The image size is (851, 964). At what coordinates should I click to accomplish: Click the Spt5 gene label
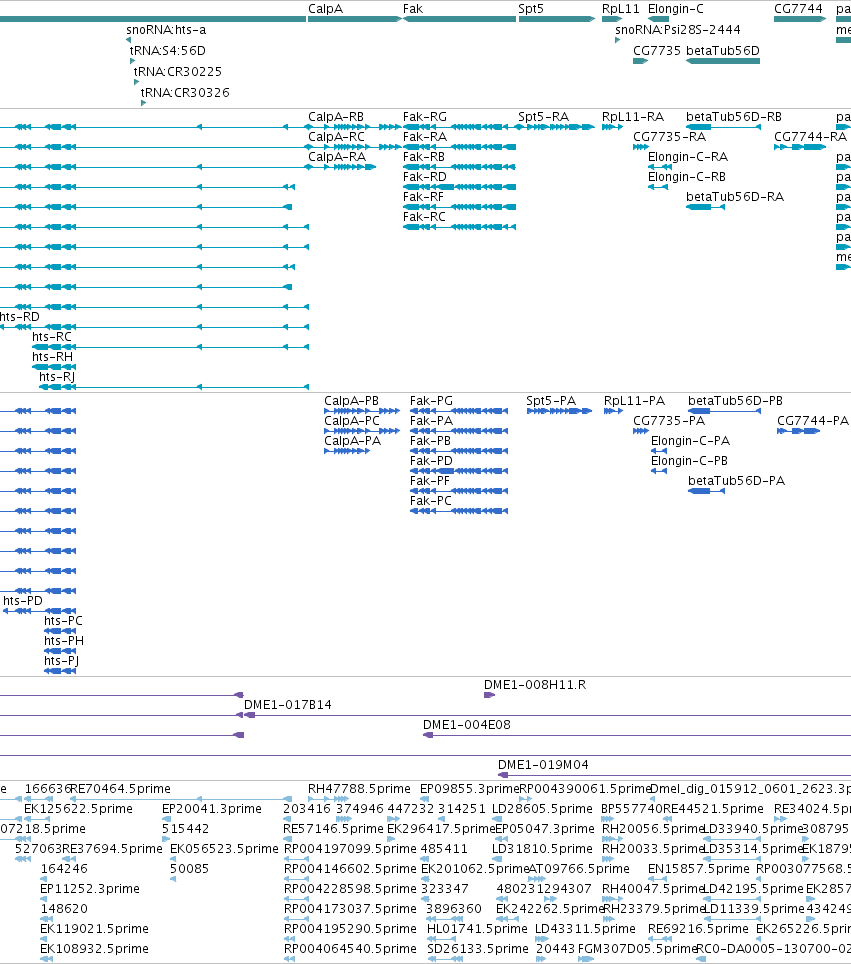point(531,9)
